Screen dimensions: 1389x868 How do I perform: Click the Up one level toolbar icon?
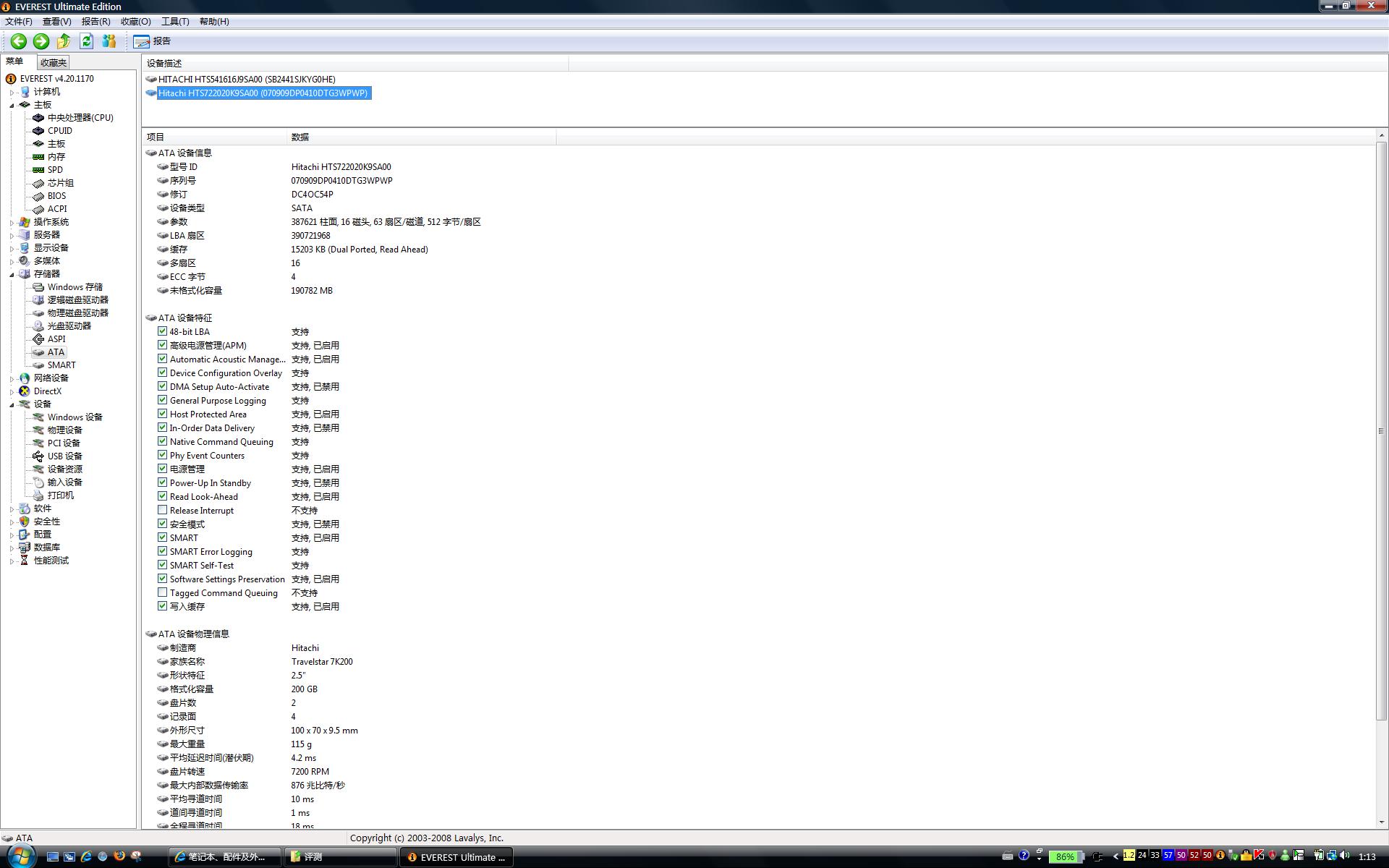[x=64, y=41]
